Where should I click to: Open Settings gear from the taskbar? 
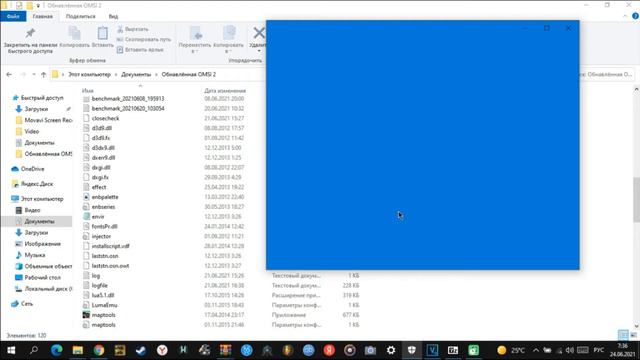pos(391,350)
